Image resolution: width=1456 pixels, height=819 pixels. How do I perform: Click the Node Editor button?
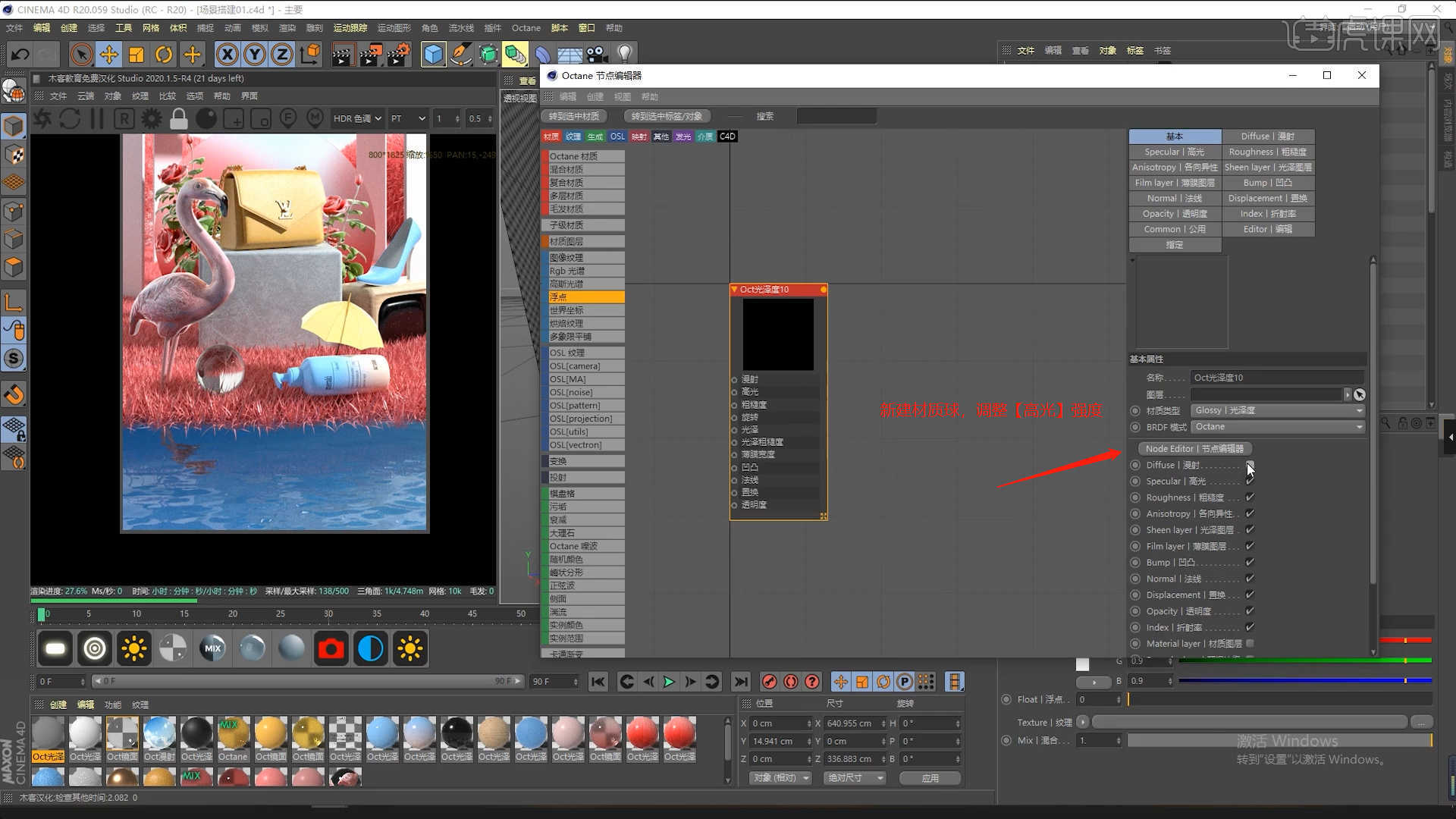click(1194, 449)
